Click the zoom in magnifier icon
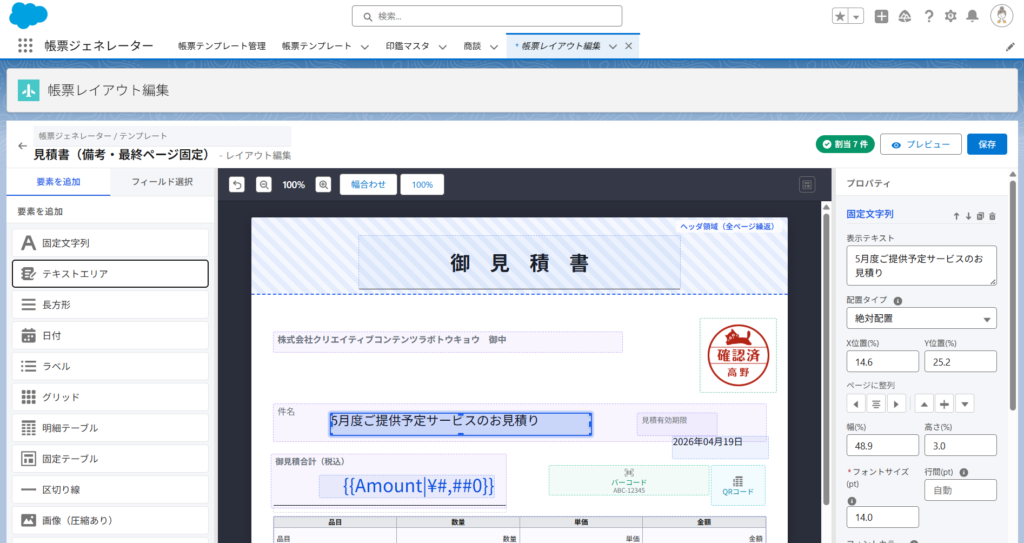The width and height of the screenshot is (1024, 543). point(323,185)
